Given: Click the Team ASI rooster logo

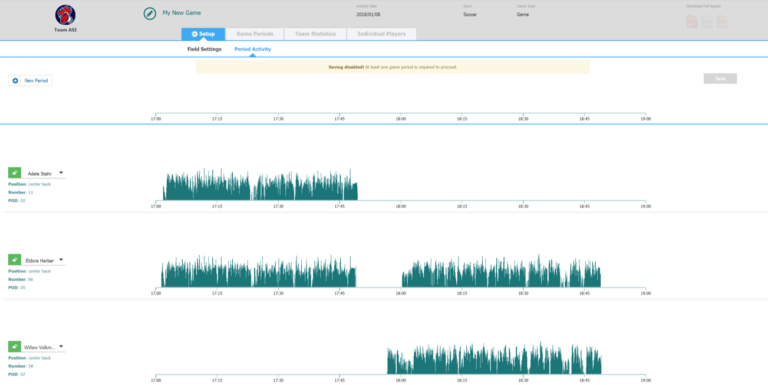Looking at the screenshot, I should coord(65,15).
